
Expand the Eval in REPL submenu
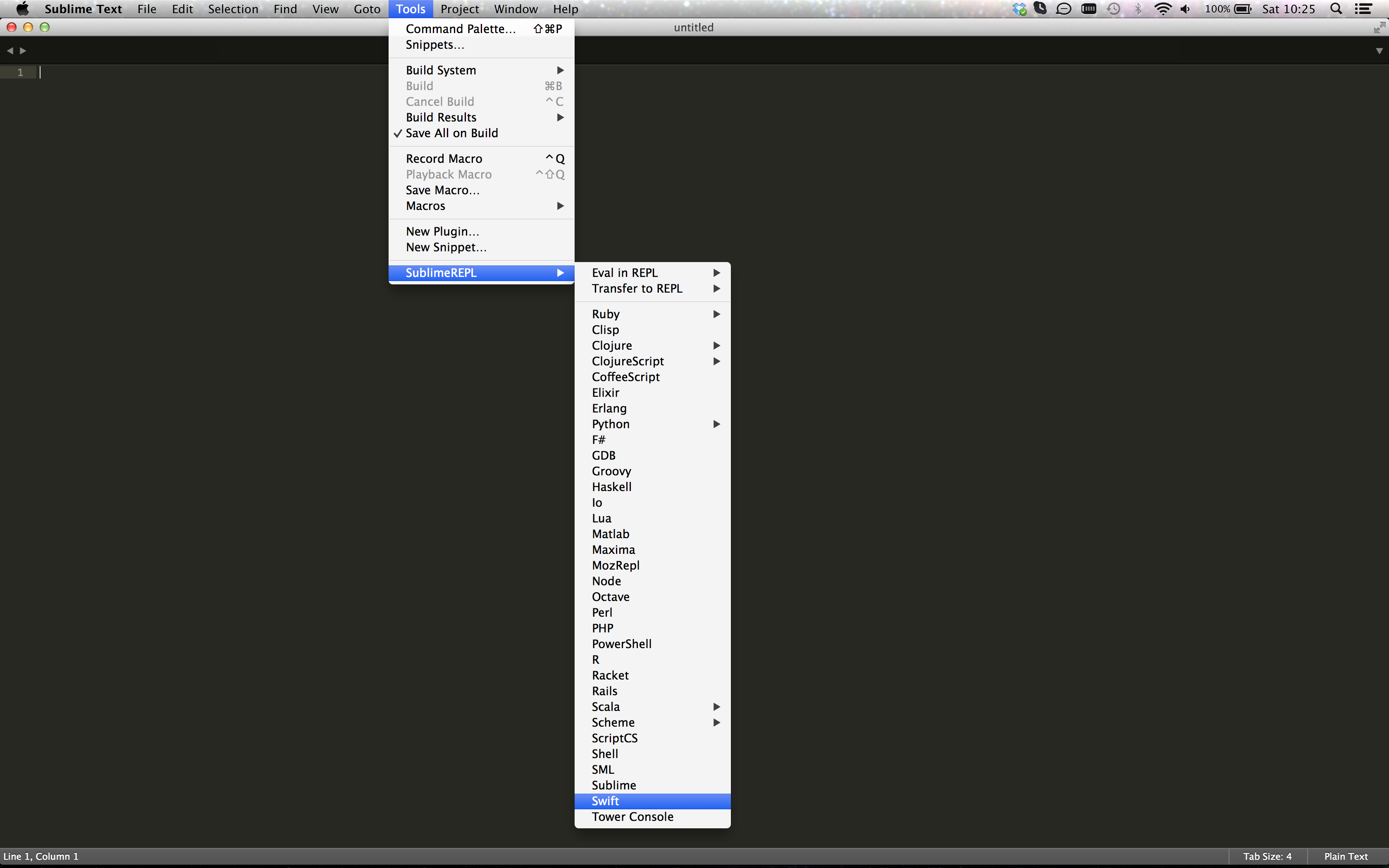point(652,273)
